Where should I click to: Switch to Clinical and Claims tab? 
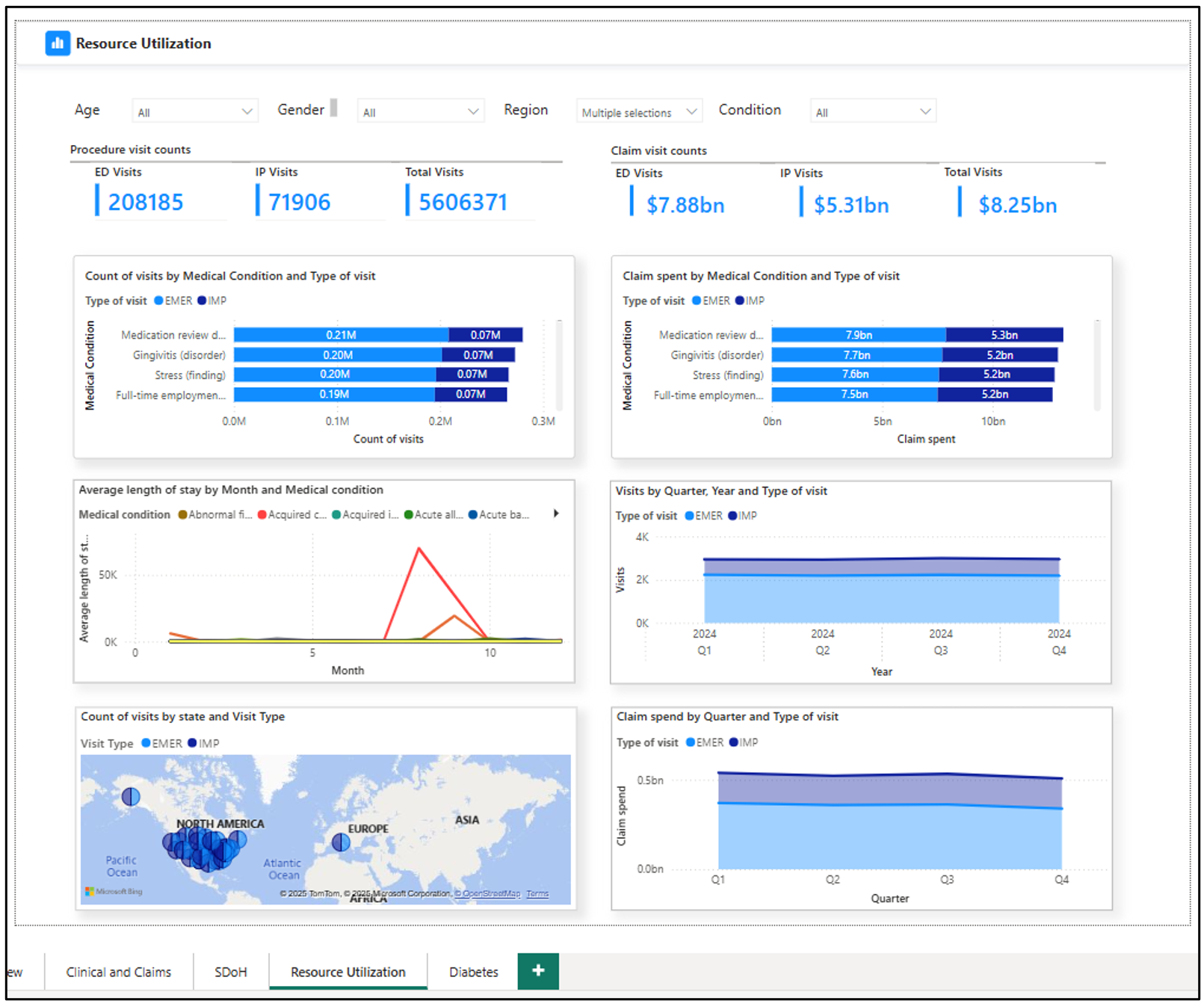tap(119, 972)
